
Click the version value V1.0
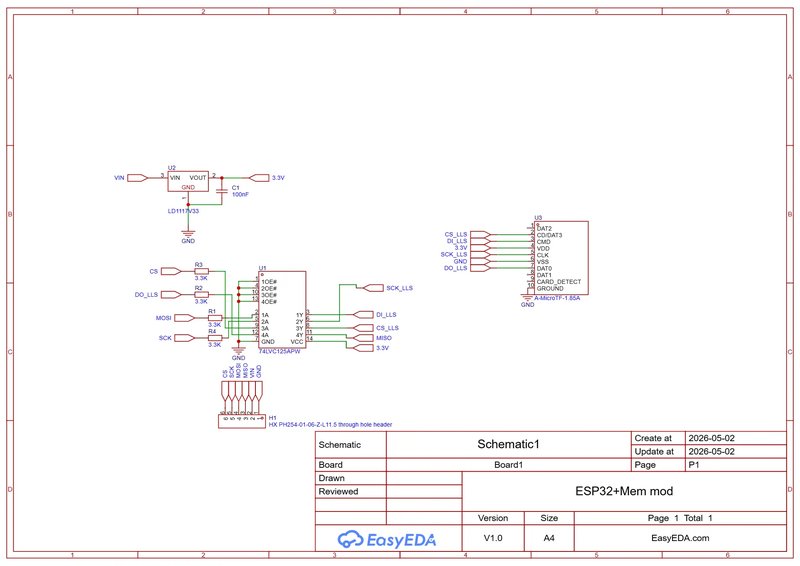(x=493, y=538)
